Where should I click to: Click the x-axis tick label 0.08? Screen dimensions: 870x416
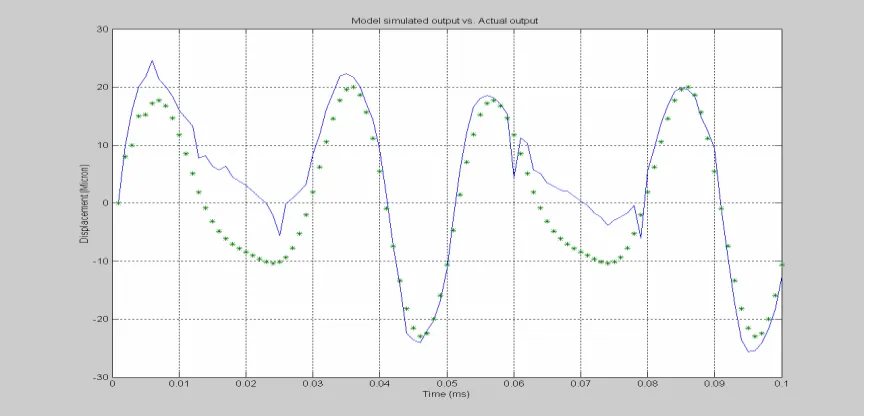(648, 384)
